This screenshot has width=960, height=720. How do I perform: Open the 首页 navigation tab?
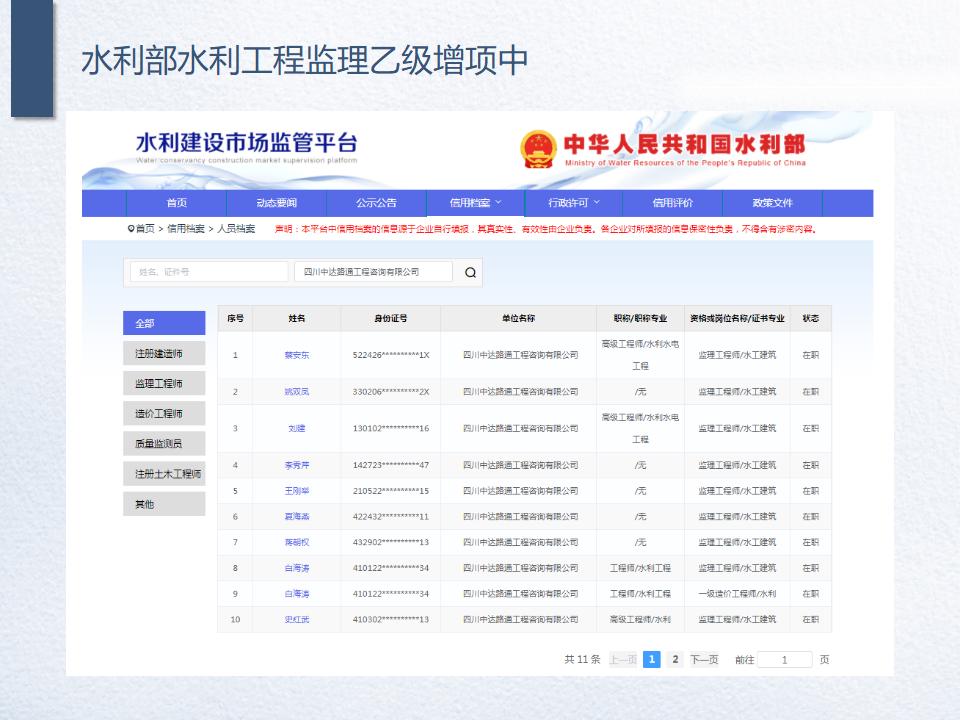tap(176, 203)
